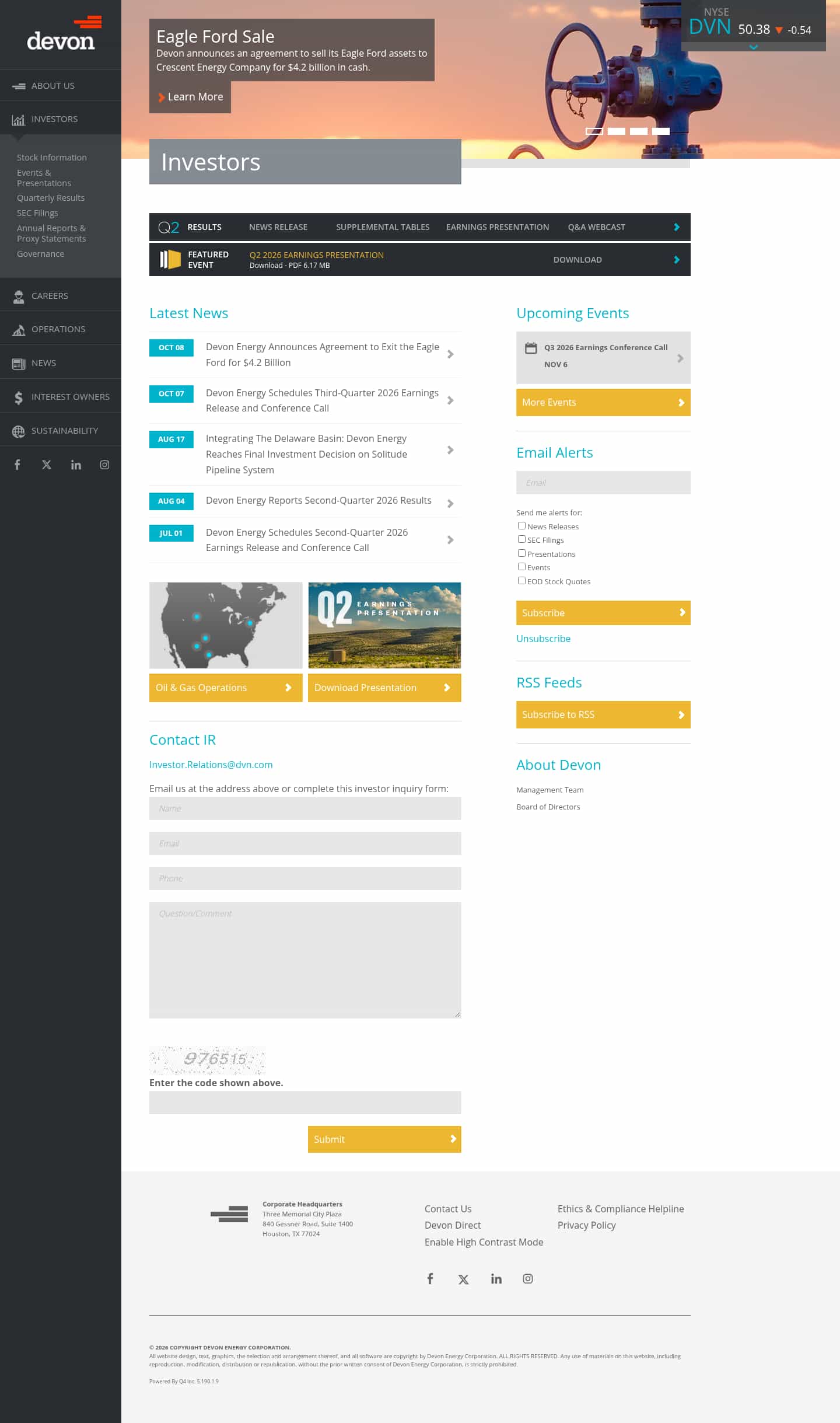Click arrow on Featured Event download bar
The image size is (840, 1423).
[677, 260]
